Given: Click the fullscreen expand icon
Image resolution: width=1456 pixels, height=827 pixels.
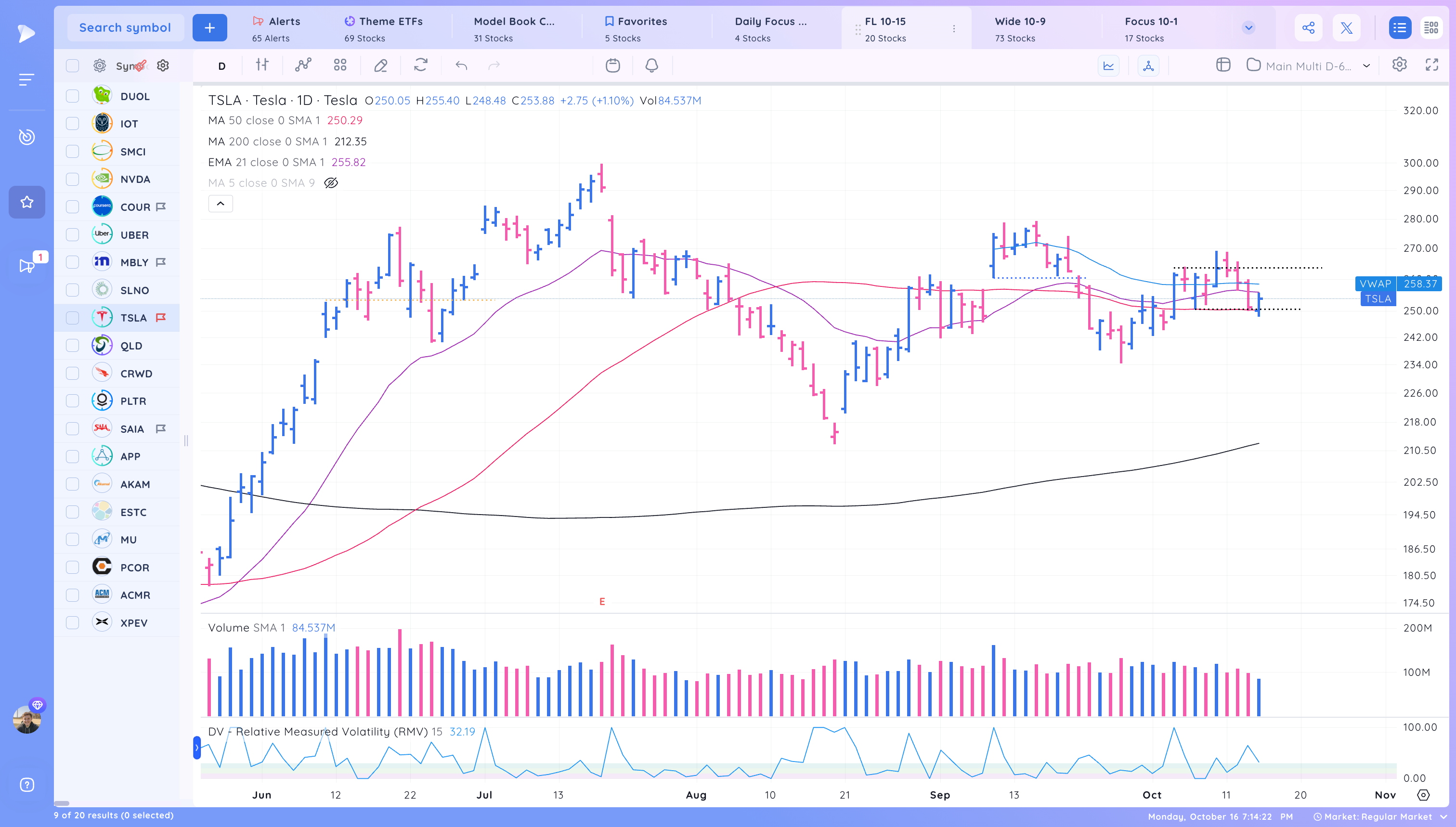Looking at the screenshot, I should [x=1433, y=65].
